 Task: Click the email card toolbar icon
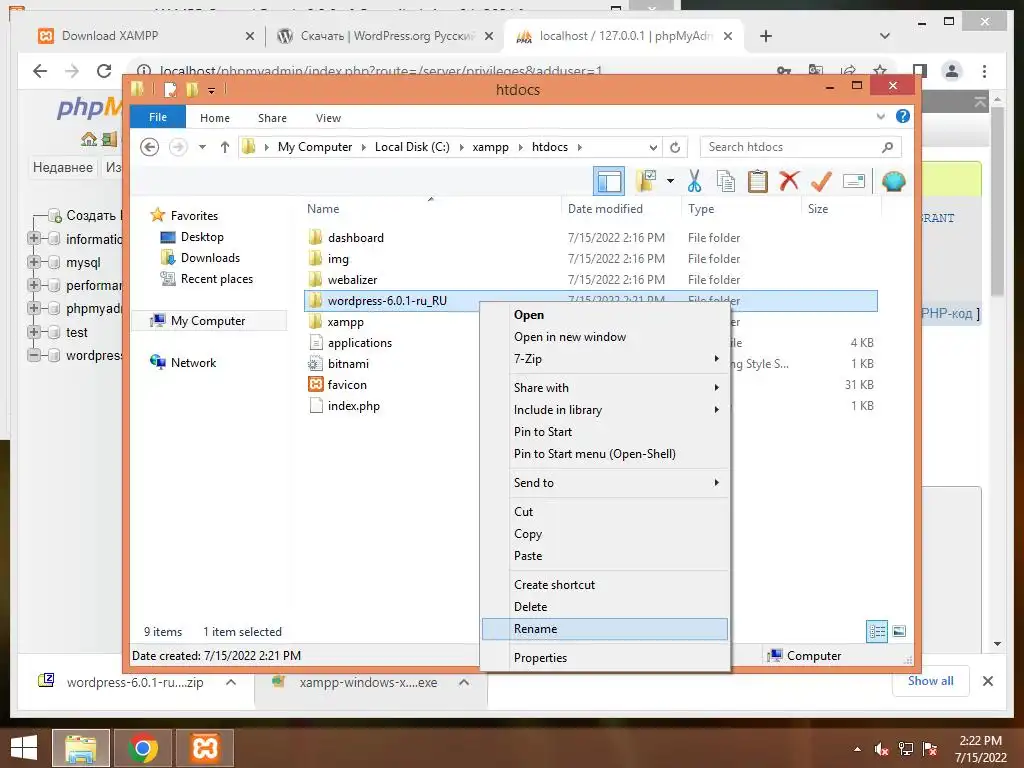(x=854, y=181)
